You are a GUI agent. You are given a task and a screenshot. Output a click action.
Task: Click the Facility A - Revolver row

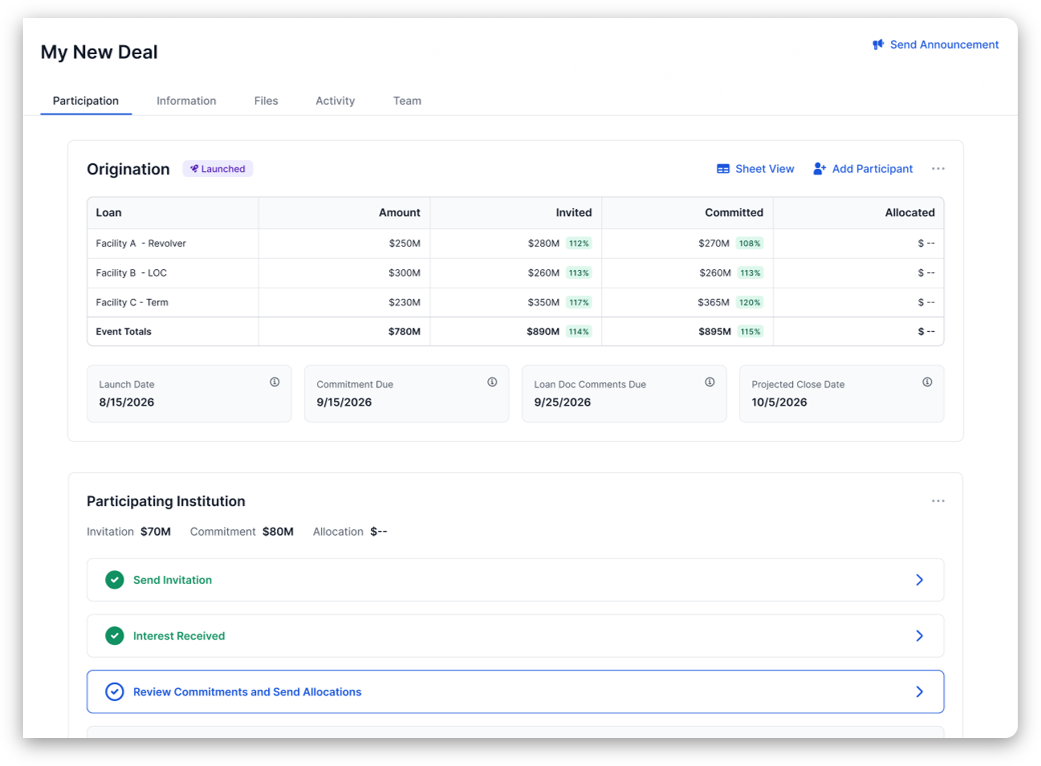[x=515, y=244]
